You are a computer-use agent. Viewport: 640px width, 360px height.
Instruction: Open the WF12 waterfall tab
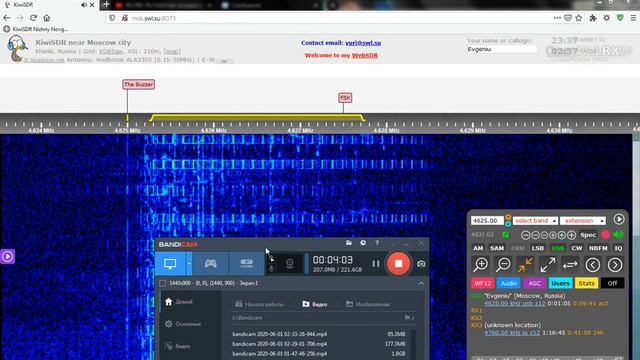(482, 283)
